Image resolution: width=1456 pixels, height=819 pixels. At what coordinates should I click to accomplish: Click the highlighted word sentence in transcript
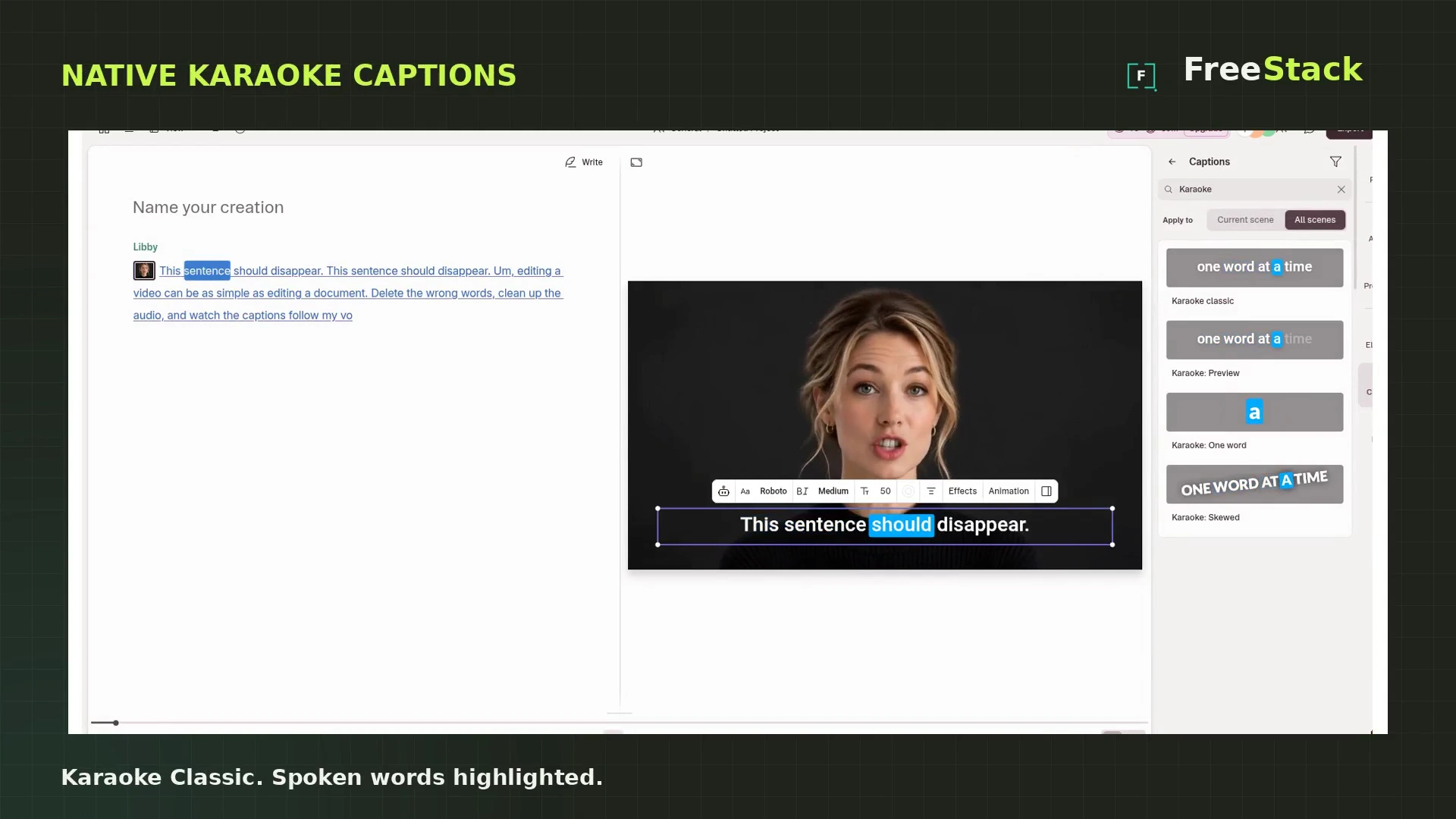[x=207, y=271]
